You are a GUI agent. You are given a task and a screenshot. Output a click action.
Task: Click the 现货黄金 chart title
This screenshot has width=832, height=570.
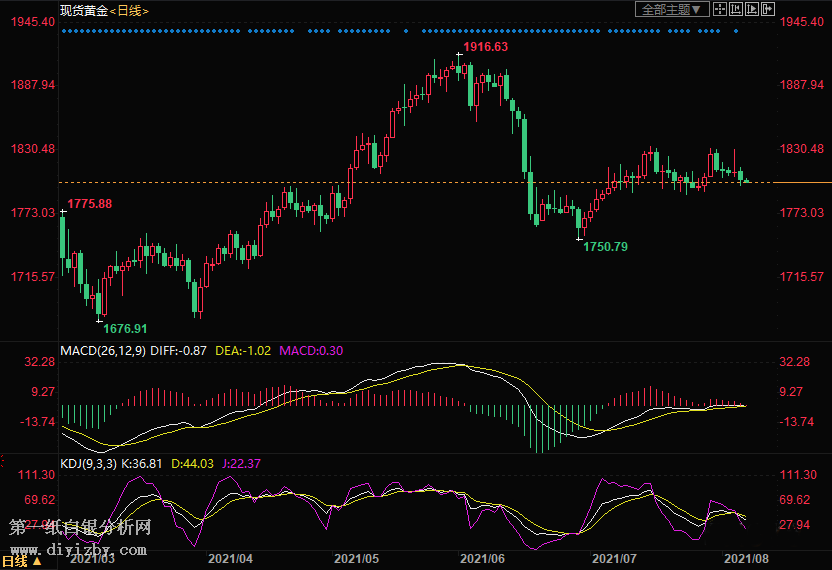[x=83, y=10]
